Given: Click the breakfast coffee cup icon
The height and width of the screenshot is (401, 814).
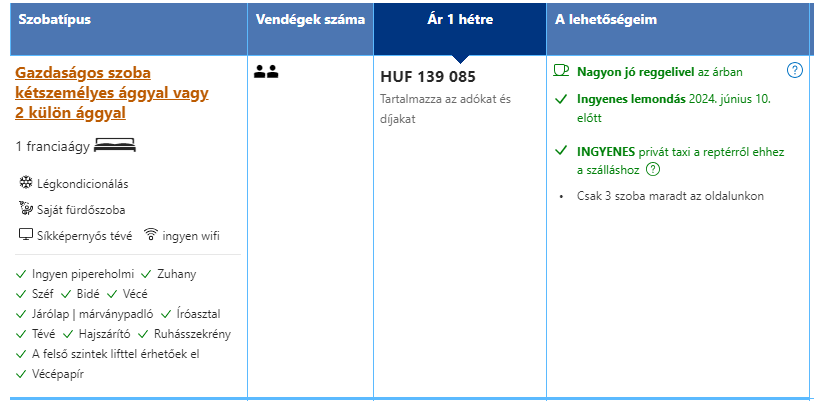Looking at the screenshot, I should (x=562, y=71).
